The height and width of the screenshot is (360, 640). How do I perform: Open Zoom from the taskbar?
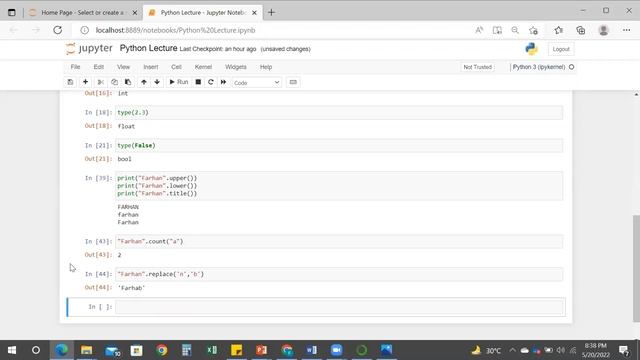coord(336,350)
